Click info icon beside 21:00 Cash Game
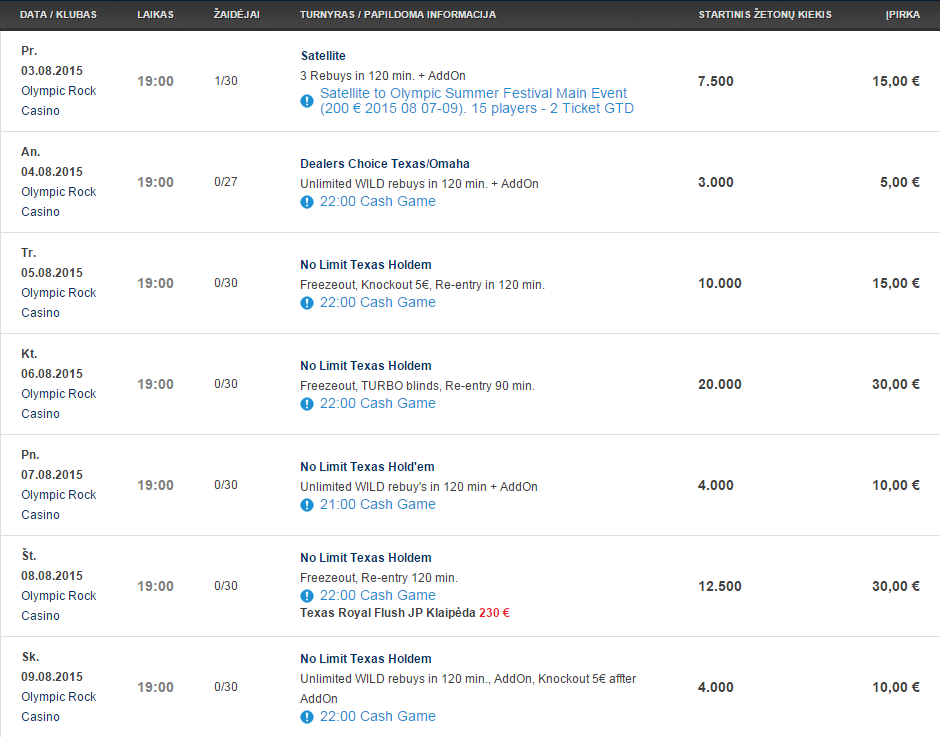 click(x=306, y=505)
